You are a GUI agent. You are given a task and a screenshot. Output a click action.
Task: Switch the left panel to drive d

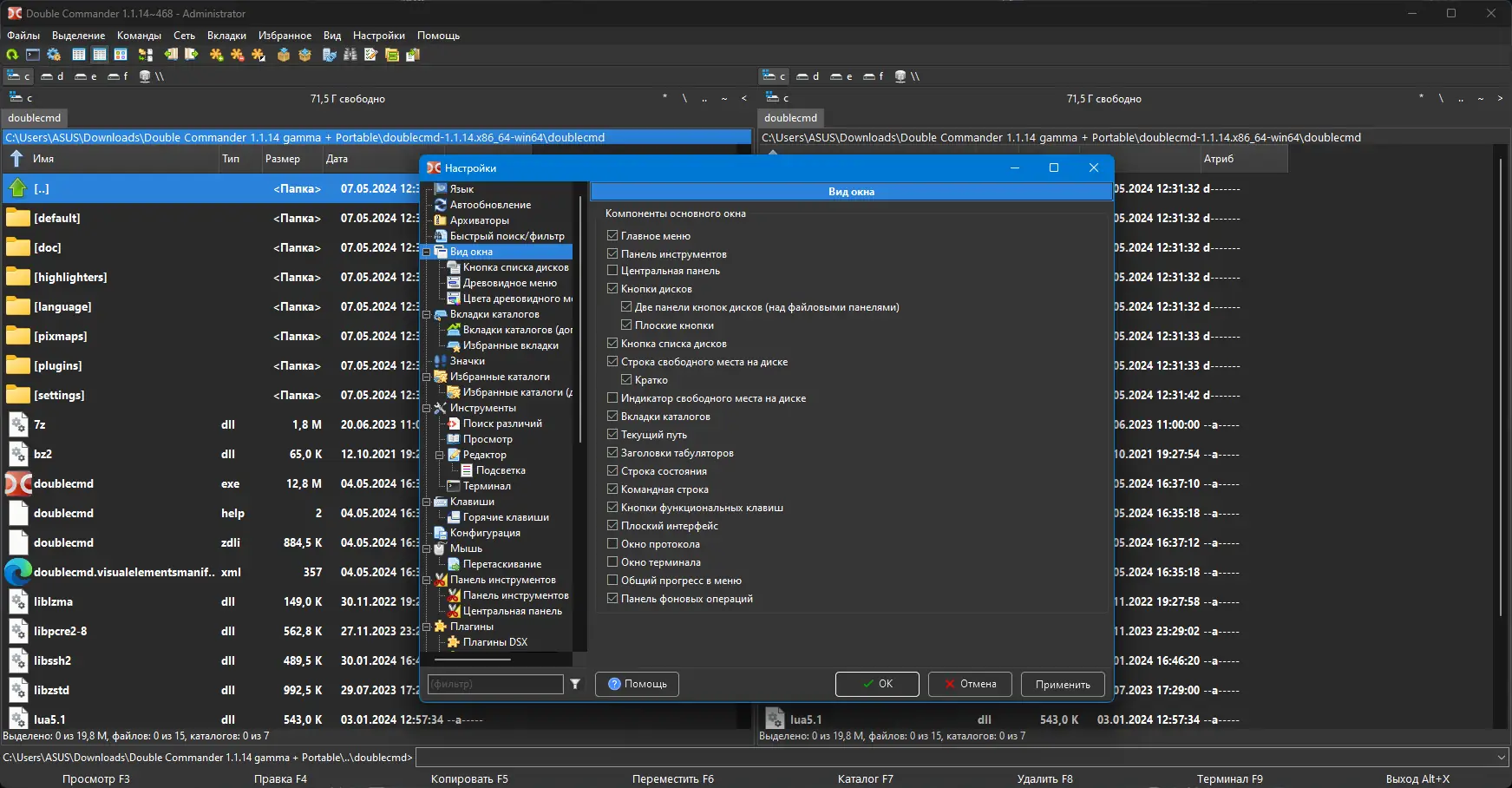(x=53, y=76)
